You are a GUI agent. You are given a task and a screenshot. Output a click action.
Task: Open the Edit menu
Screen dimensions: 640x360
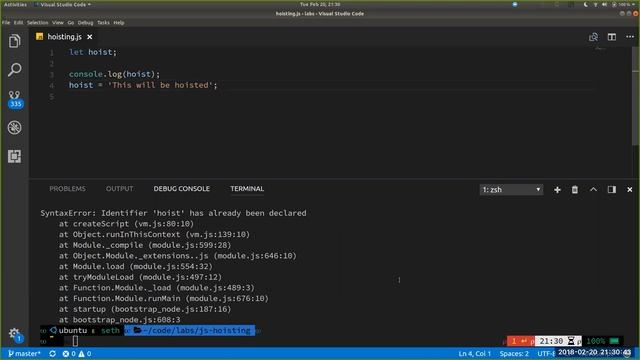pyautogui.click(x=18, y=23)
